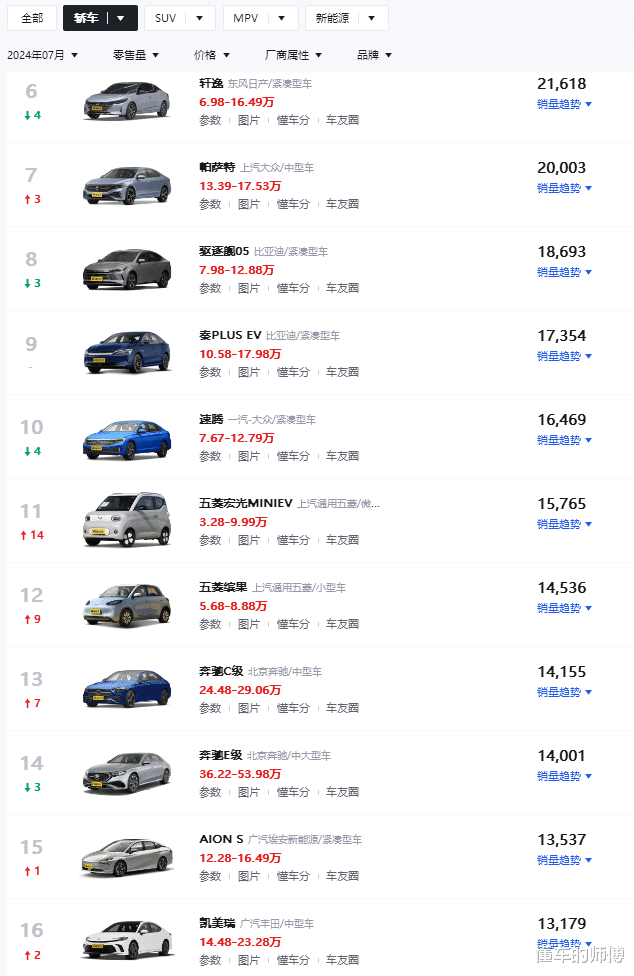This screenshot has height=976, width=634.
Task: Click the AION S sales figure 13,537
Action: 562,840
